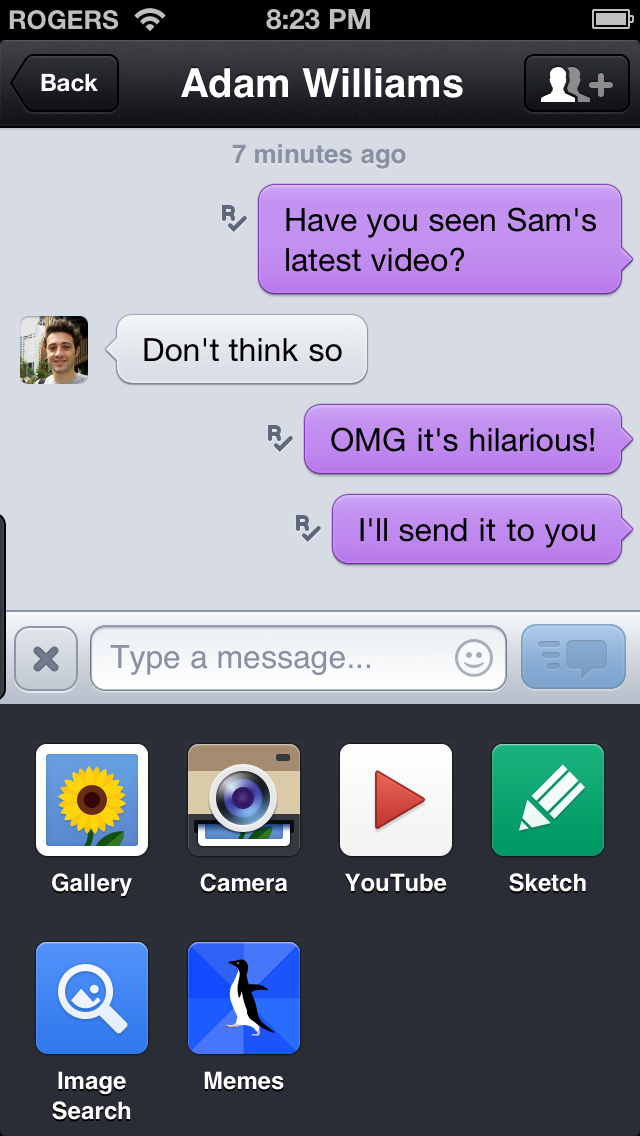Open the smiley emoticon picker
The image size is (640, 1136).
point(474,658)
